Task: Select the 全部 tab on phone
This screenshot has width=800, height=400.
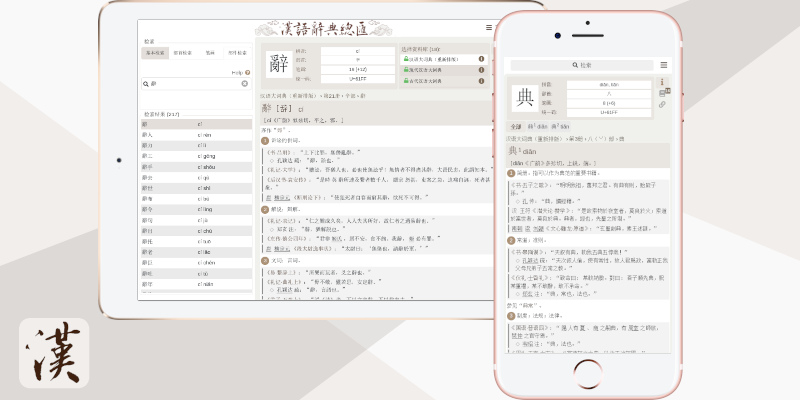Action: click(x=515, y=127)
